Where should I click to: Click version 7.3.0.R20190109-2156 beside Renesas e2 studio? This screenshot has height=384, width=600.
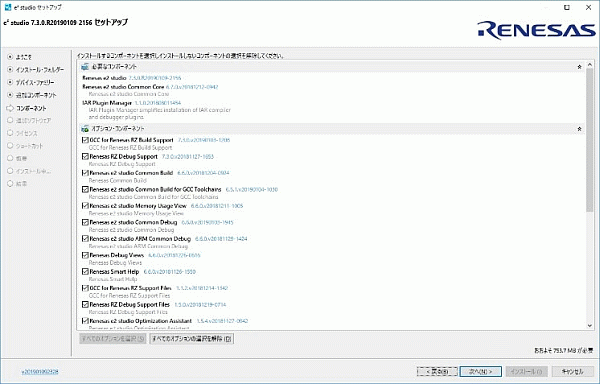pyautogui.click(x=155, y=78)
